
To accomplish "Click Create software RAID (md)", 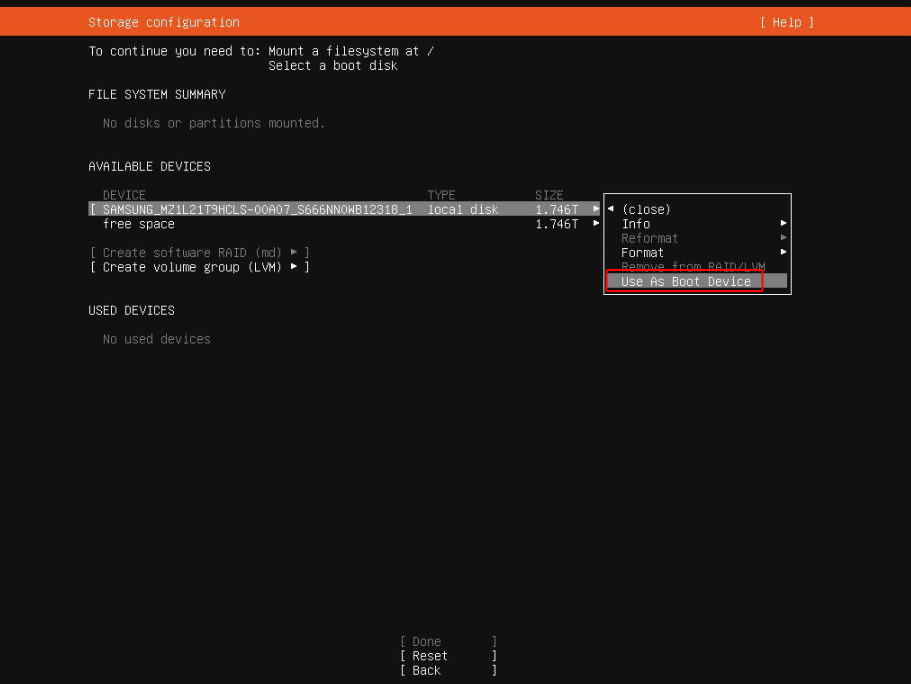I will pos(199,253).
